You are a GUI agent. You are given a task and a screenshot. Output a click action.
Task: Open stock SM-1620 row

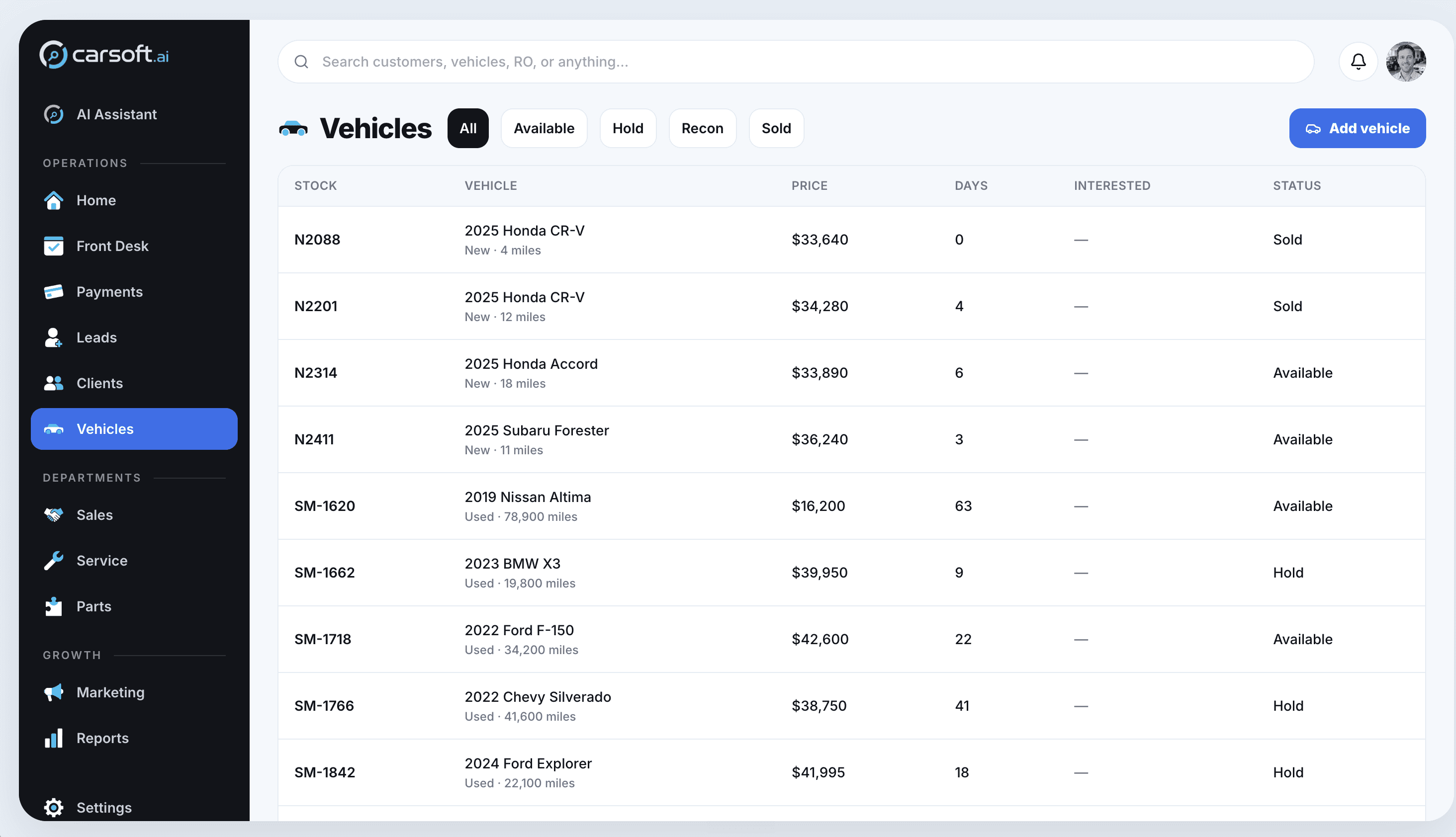(852, 506)
